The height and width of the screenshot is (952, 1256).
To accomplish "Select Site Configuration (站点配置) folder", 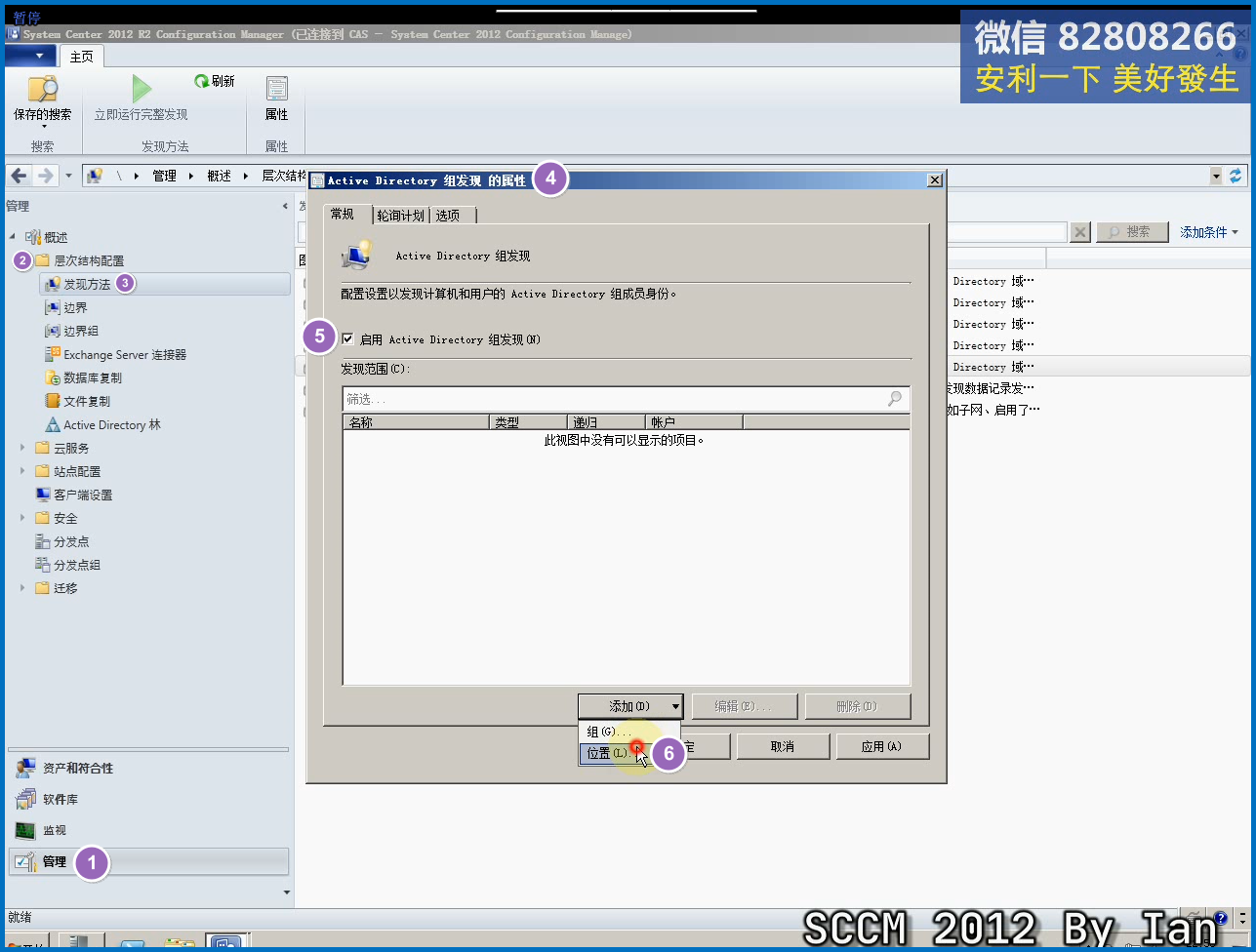I will pyautogui.click(x=77, y=472).
